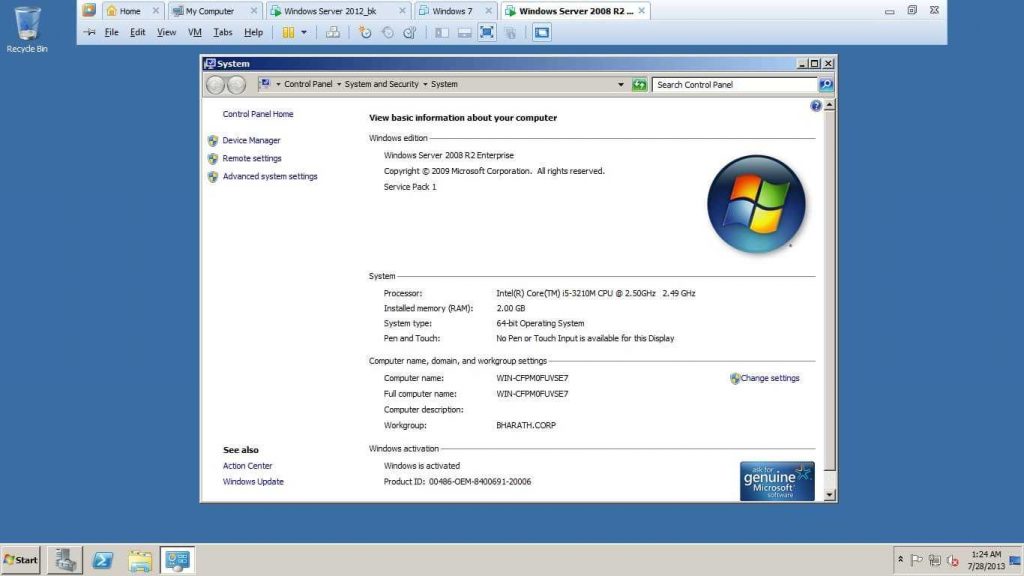Close the Windows Server 2012_bk tab

tap(402, 10)
